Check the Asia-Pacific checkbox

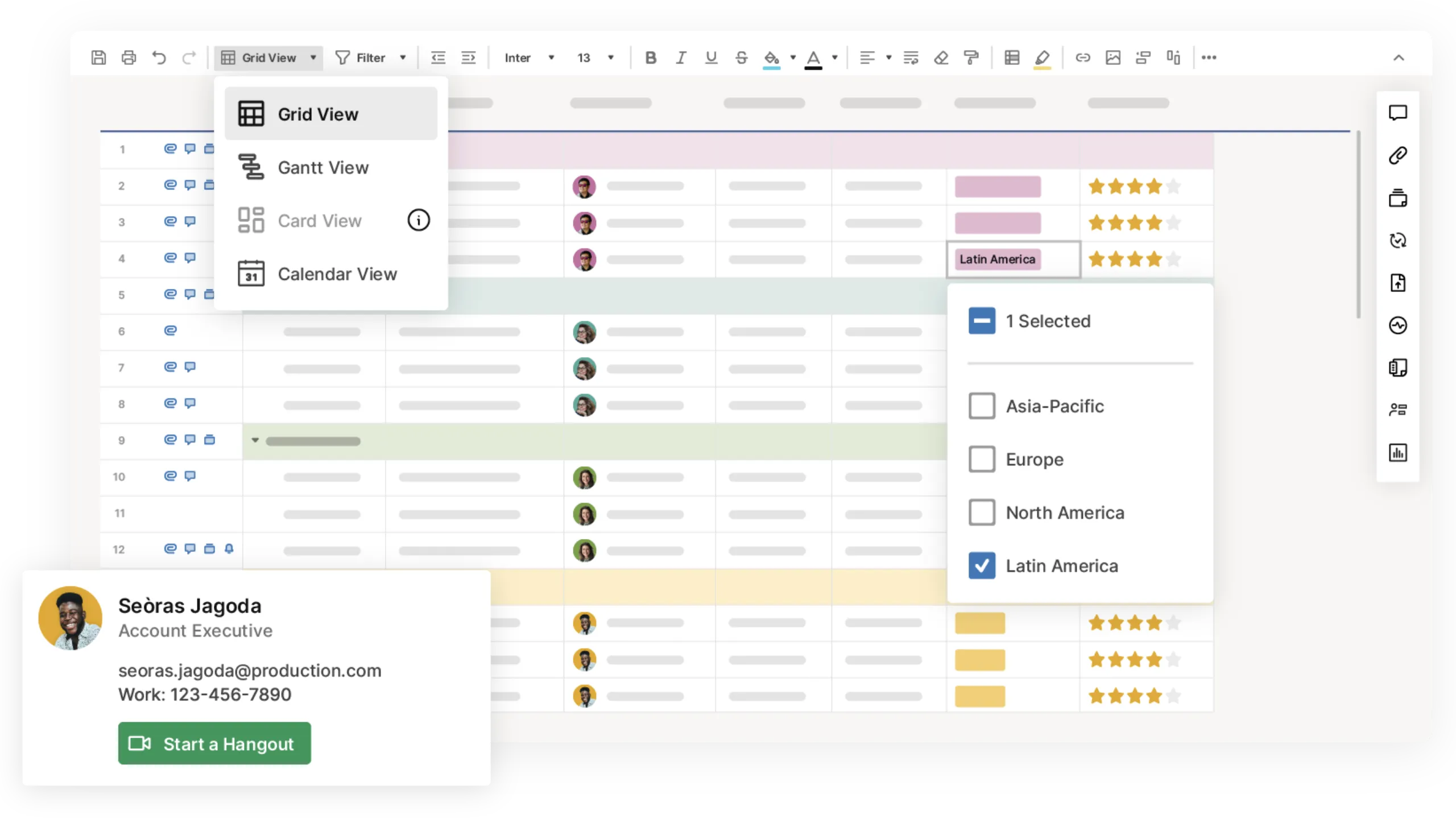(982, 406)
